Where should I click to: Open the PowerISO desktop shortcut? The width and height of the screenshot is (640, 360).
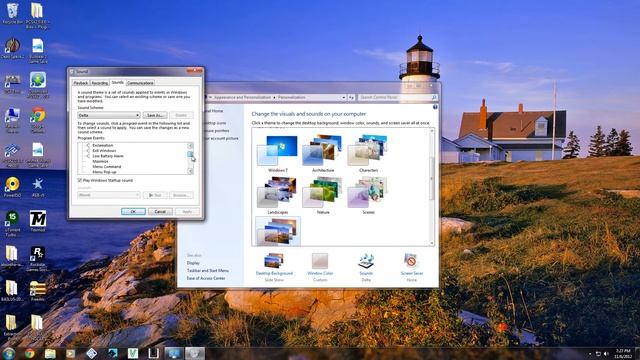click(12, 187)
